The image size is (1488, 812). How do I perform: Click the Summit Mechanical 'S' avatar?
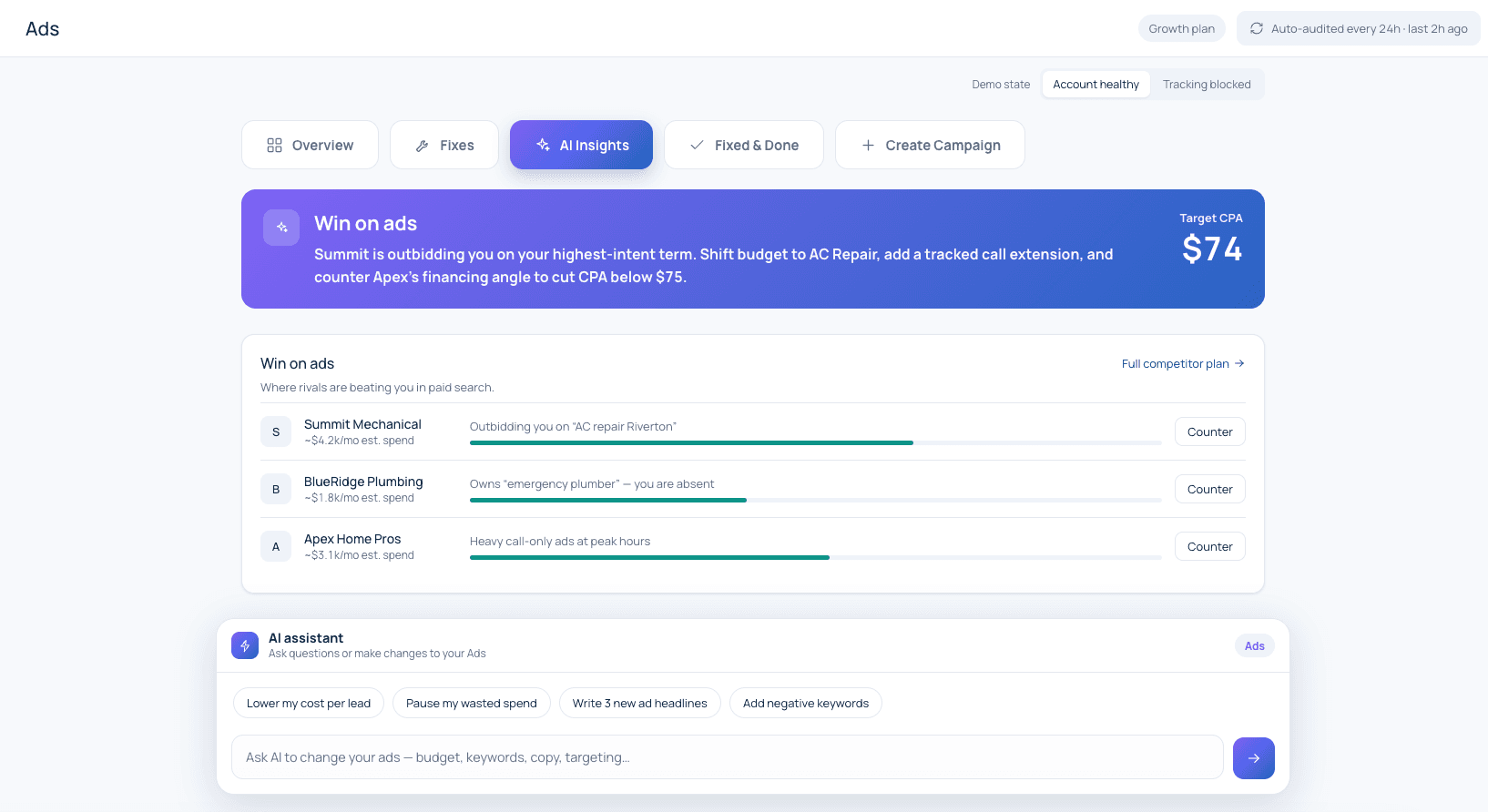276,431
